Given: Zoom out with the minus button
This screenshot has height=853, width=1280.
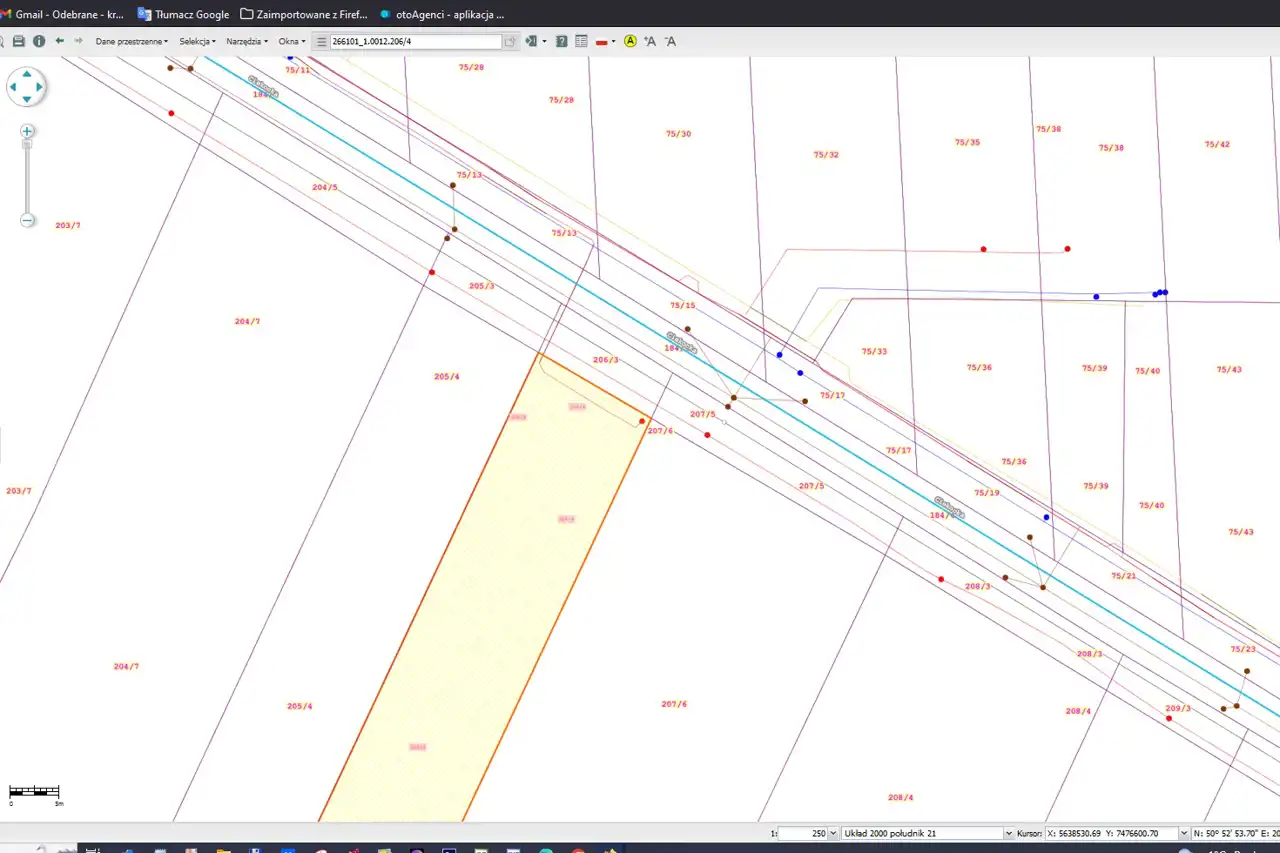Looking at the screenshot, I should click(28, 220).
